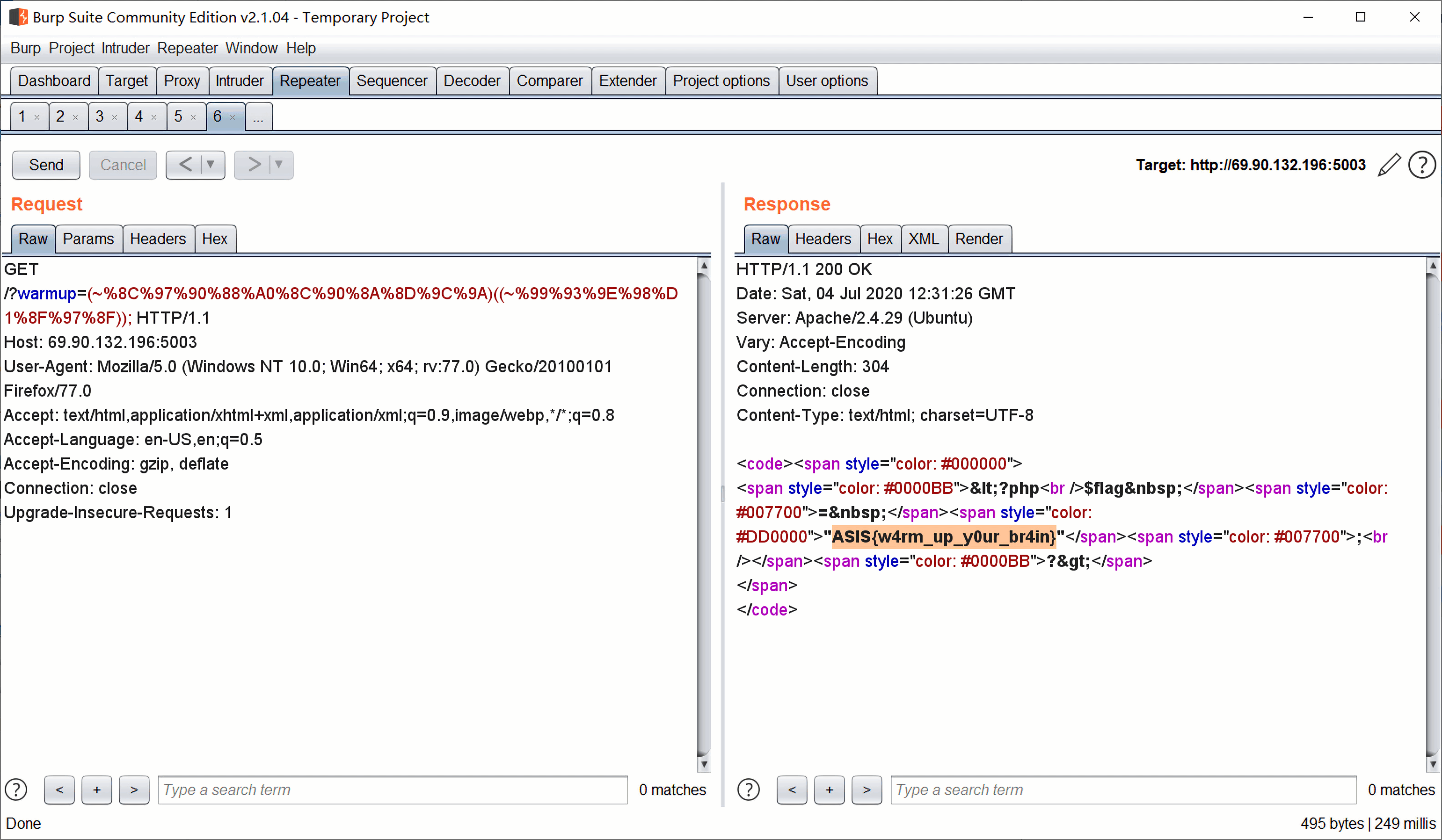Open the Repeater help question-mark icon

1421,165
